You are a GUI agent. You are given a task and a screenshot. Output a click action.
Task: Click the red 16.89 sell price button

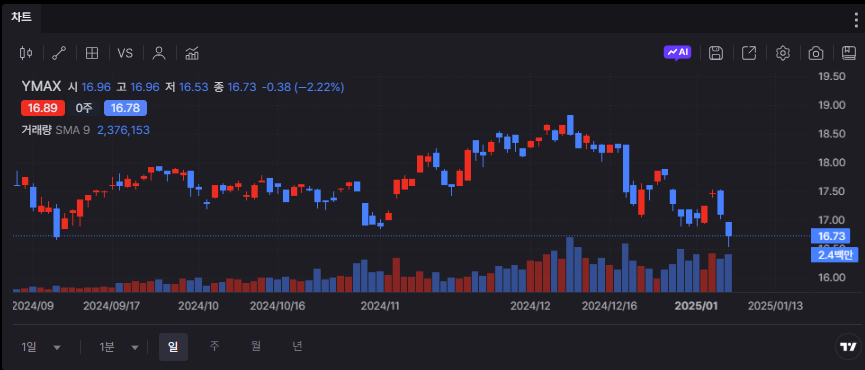(x=43, y=108)
